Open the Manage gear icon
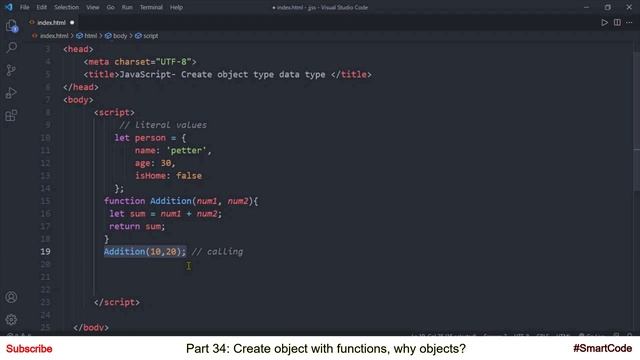This screenshot has height=360, width=640. [11, 319]
